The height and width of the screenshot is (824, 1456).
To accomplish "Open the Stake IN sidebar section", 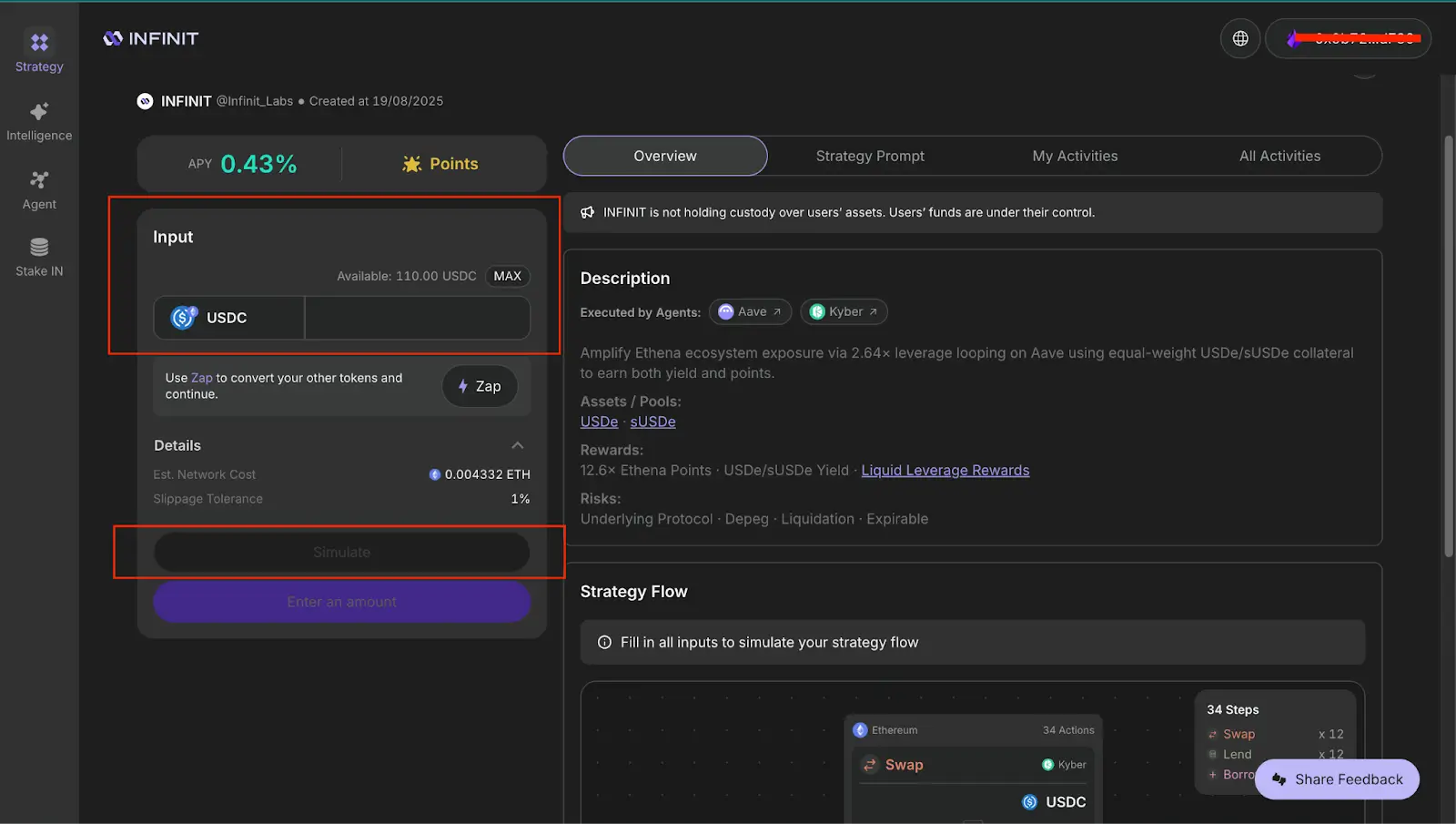I will coord(39,258).
